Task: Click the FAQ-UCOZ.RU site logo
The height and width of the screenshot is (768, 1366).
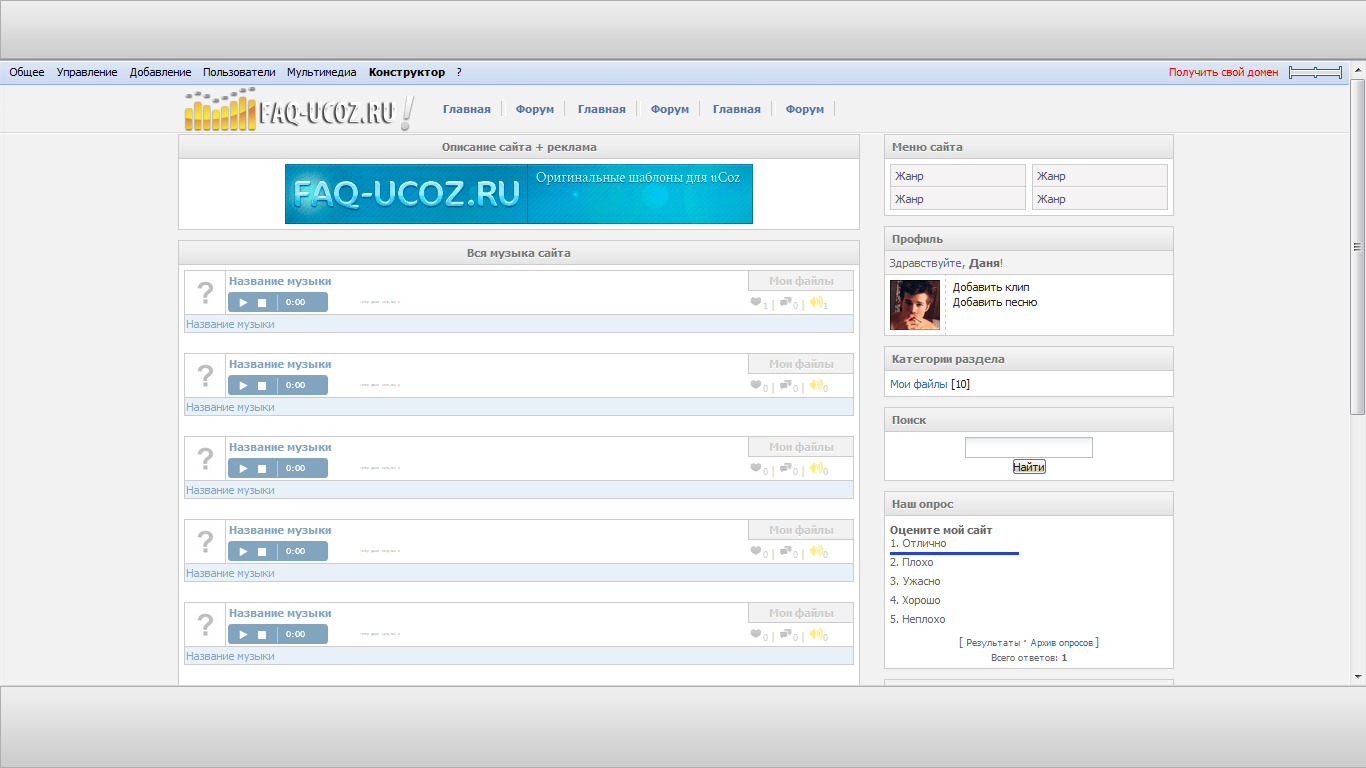Action: [x=299, y=110]
